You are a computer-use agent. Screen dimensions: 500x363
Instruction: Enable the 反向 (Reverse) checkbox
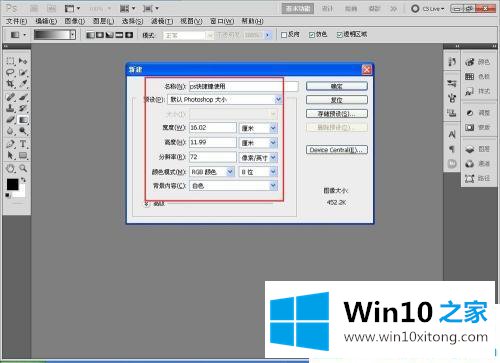284,35
